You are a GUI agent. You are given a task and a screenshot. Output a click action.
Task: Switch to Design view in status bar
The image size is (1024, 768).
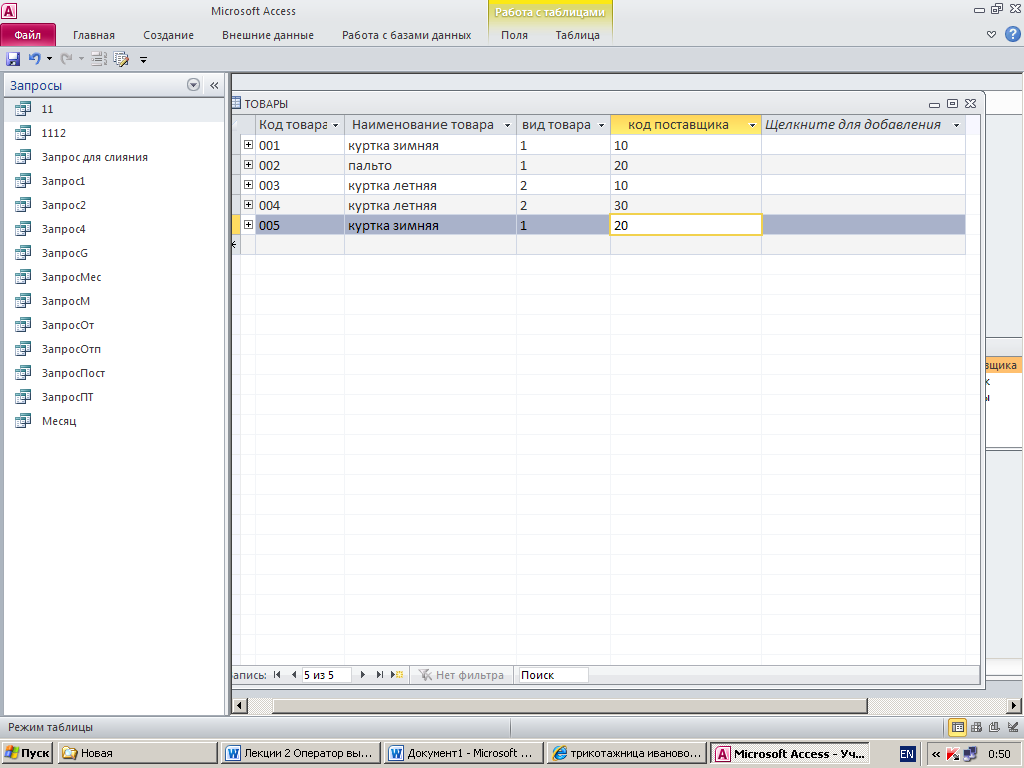(1013, 727)
